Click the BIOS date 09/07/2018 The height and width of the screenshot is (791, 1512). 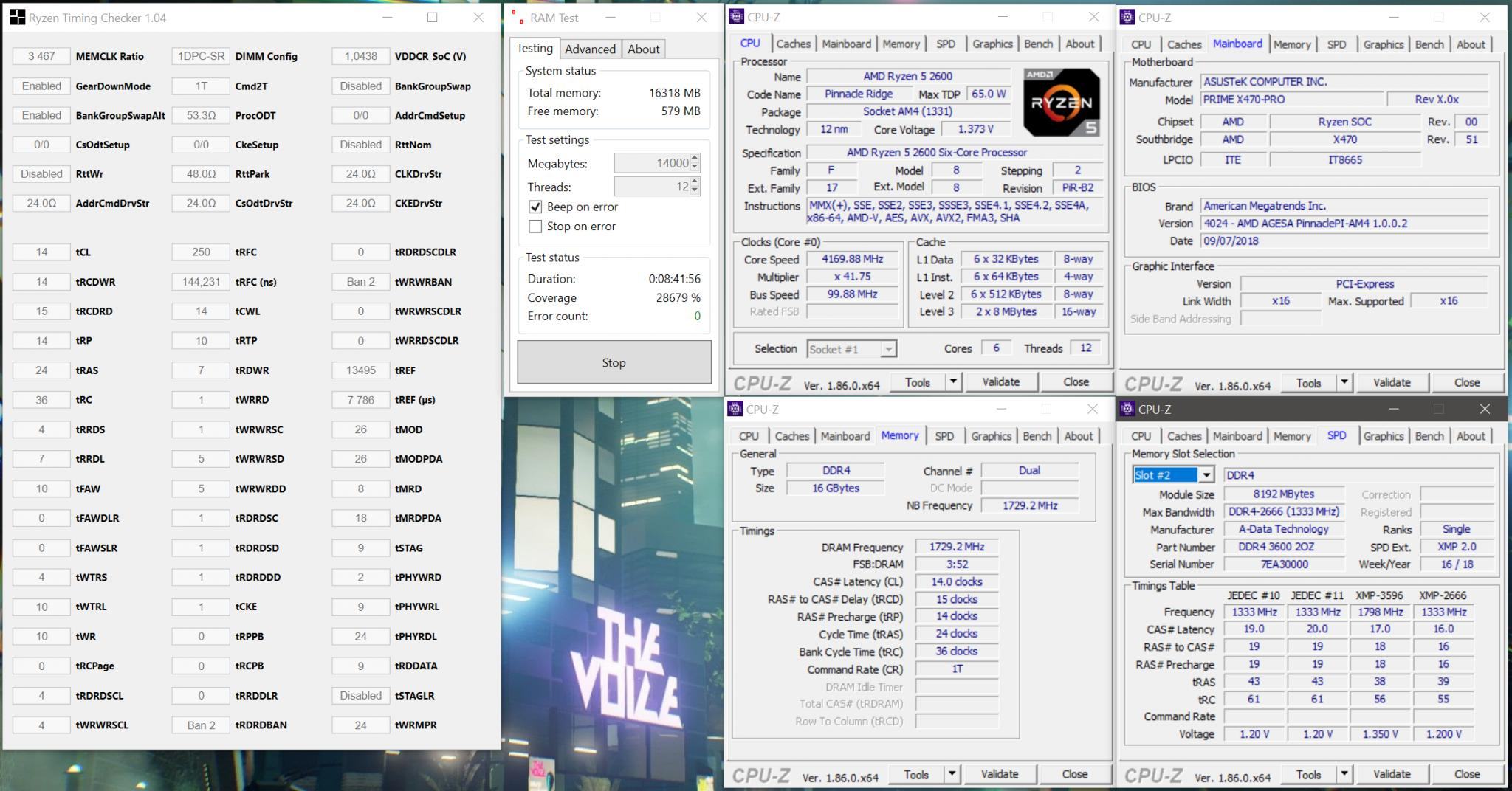[1344, 241]
